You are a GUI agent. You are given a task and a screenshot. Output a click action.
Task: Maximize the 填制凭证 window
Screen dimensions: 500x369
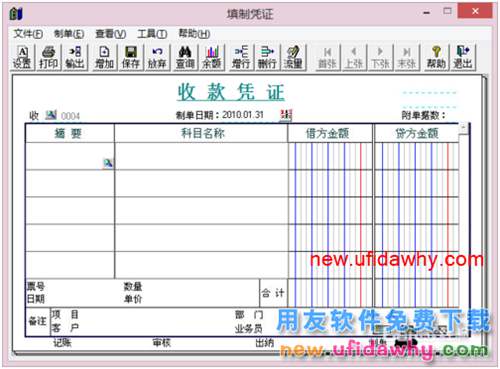448,11
